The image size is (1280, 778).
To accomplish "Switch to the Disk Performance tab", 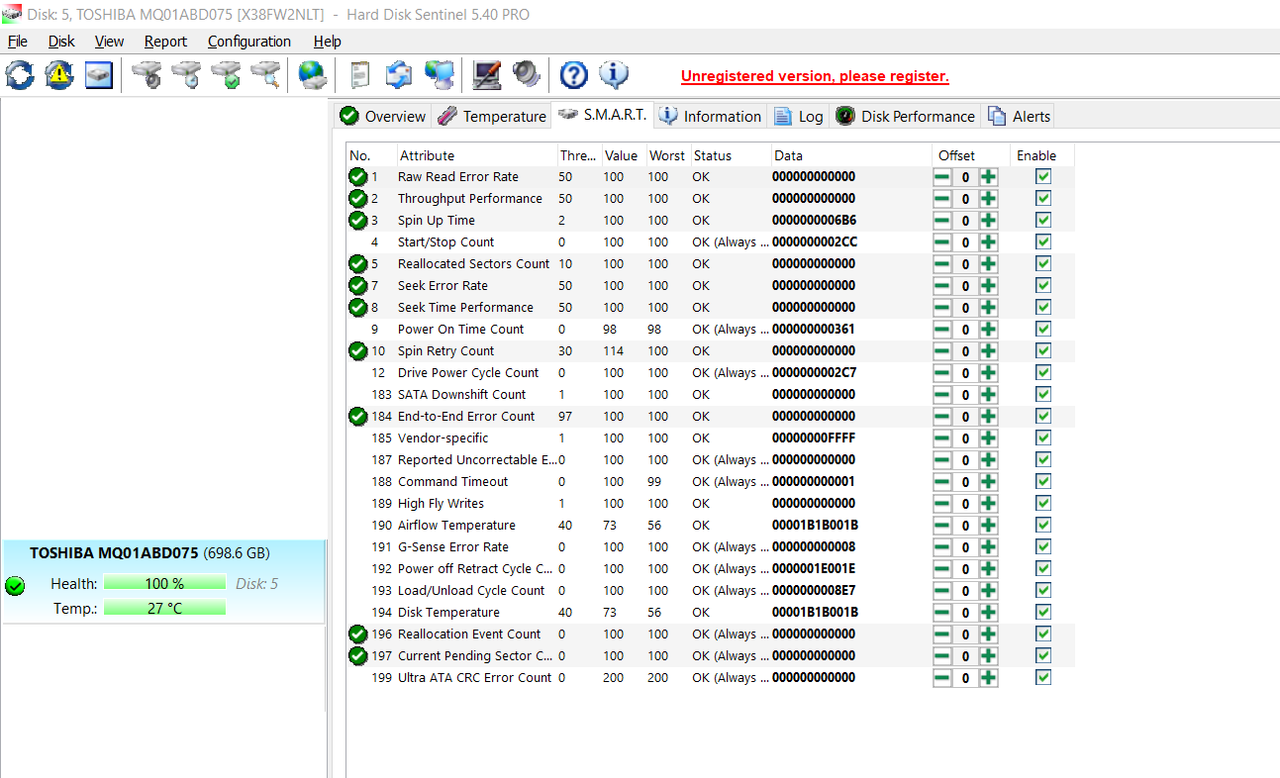I will [x=905, y=116].
